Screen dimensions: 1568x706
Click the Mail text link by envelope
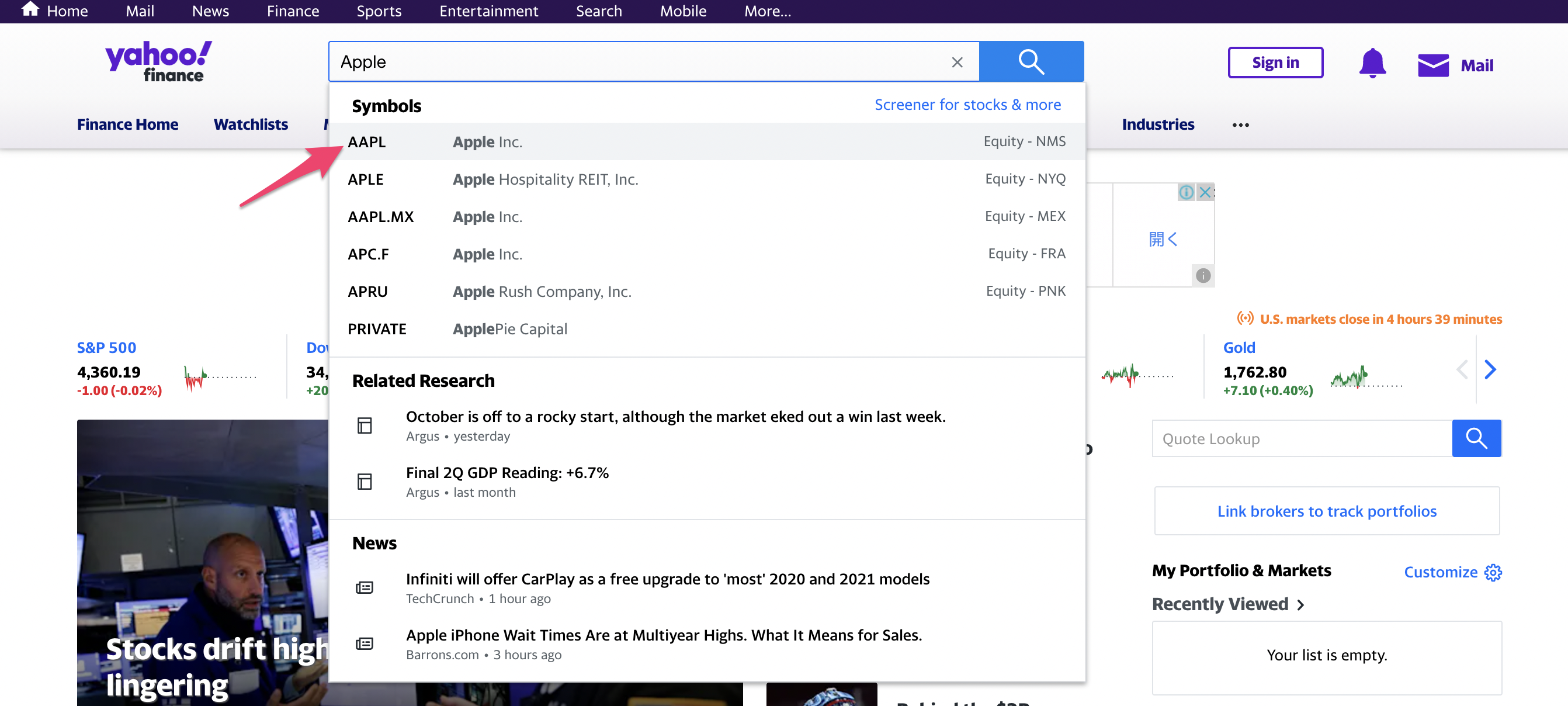1477,65
